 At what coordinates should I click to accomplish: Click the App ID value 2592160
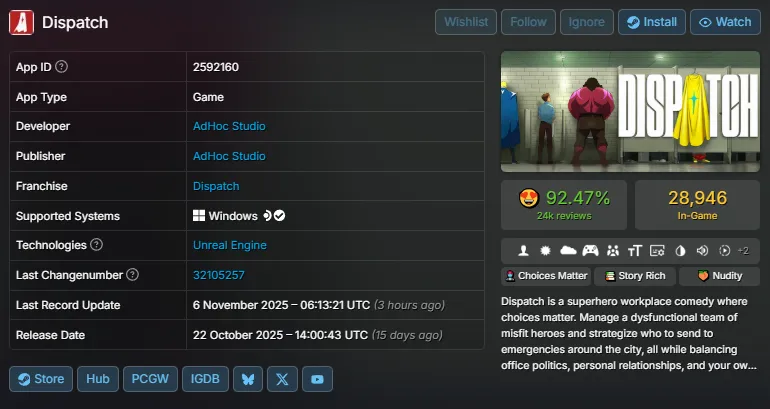216,67
